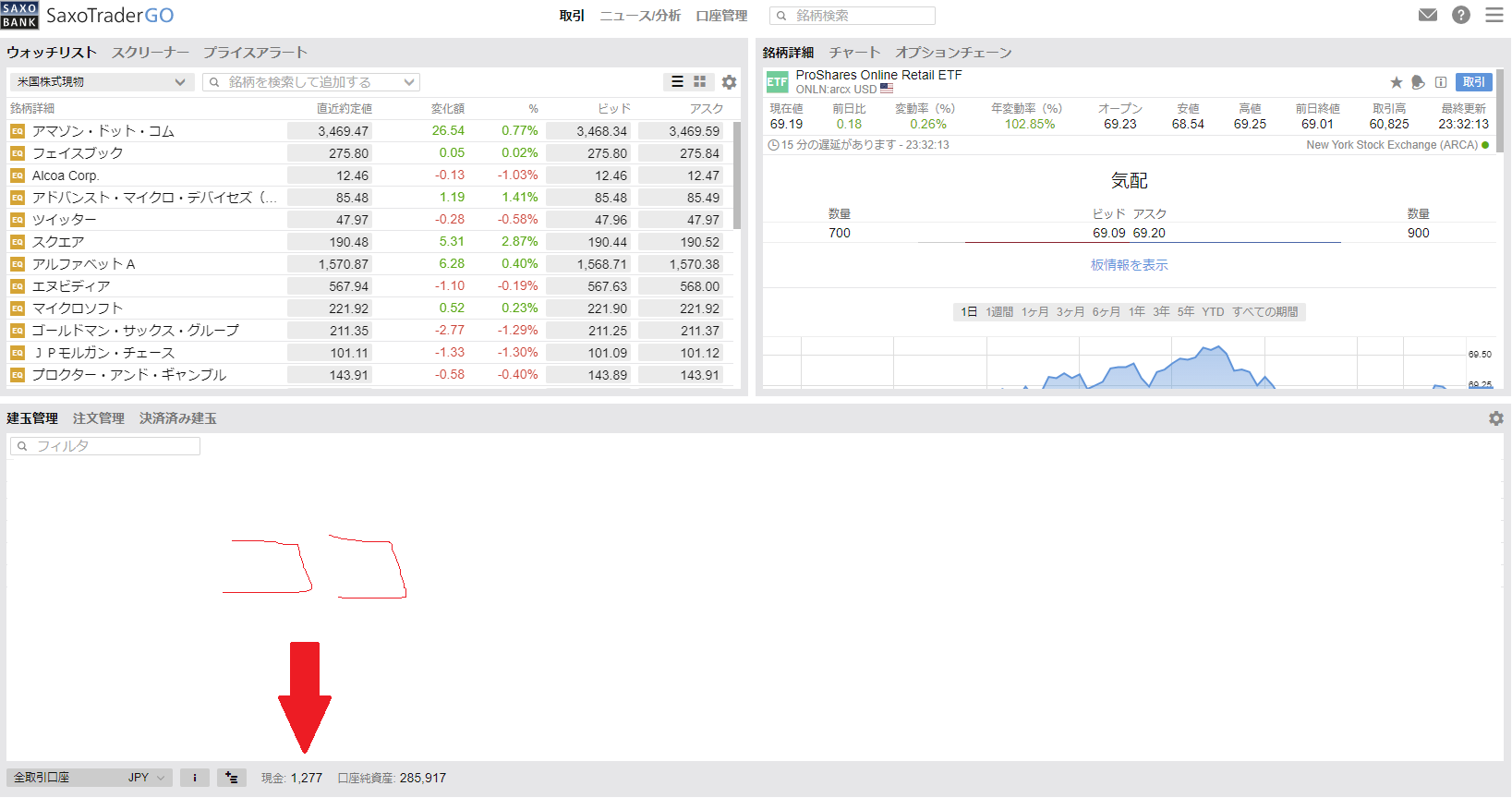The image size is (1512, 798).
Task: Click EQ icon beside フェイスブック
Action: [x=18, y=153]
